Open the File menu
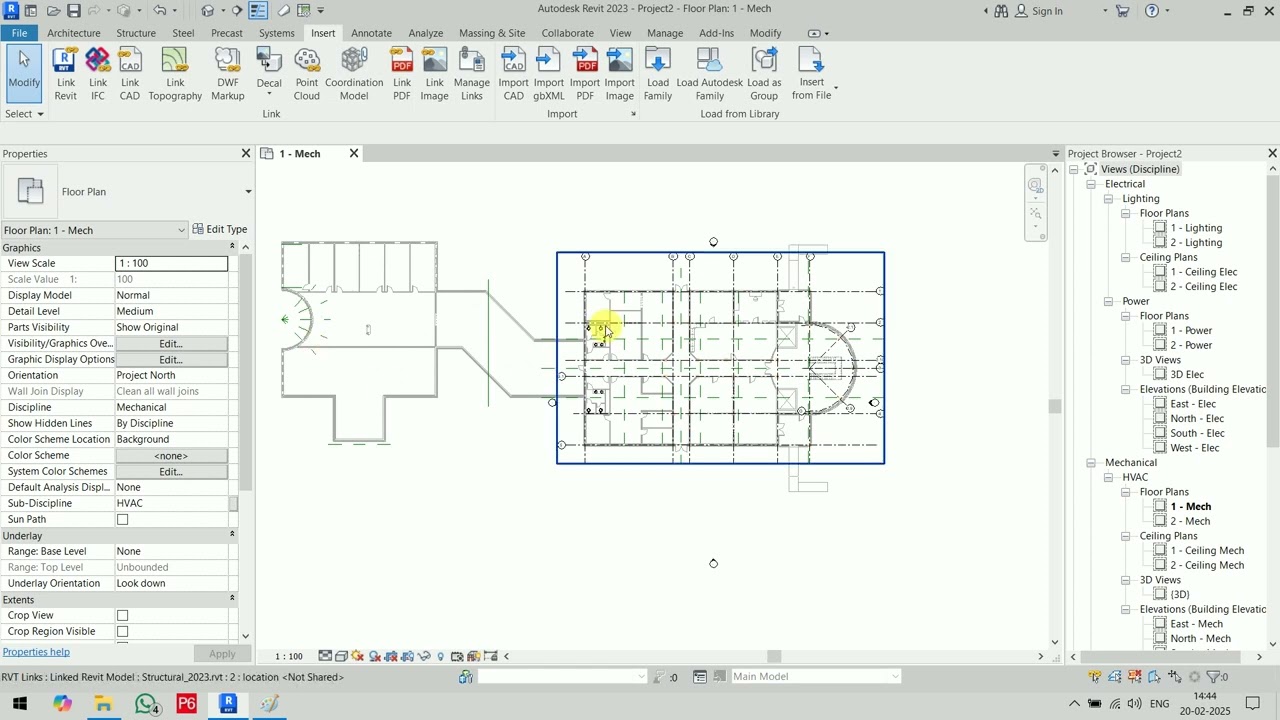The height and width of the screenshot is (720, 1280). tap(19, 33)
